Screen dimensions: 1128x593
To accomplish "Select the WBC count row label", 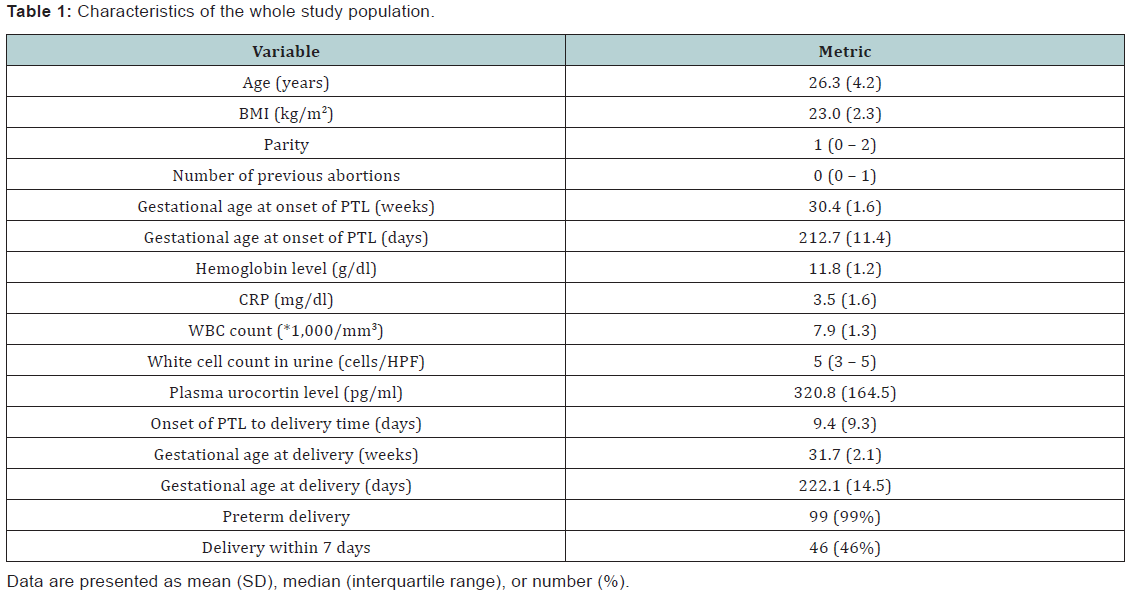I will click(285, 330).
